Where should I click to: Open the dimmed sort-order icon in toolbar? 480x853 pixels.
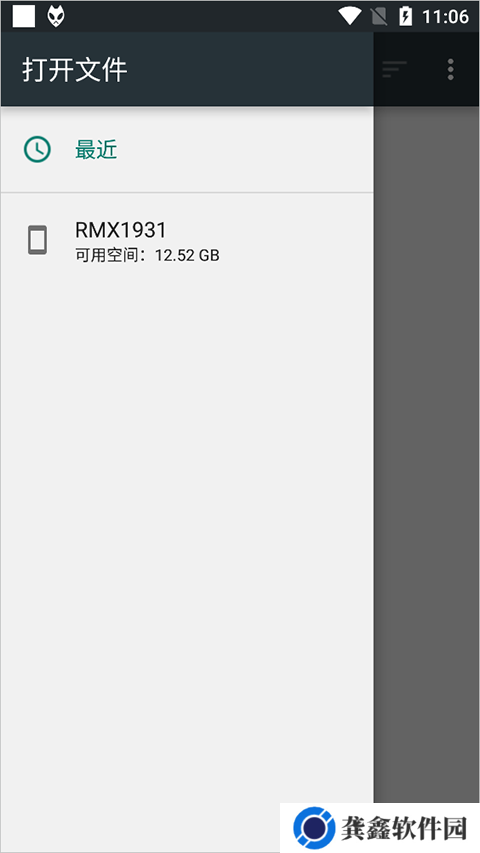point(394,69)
